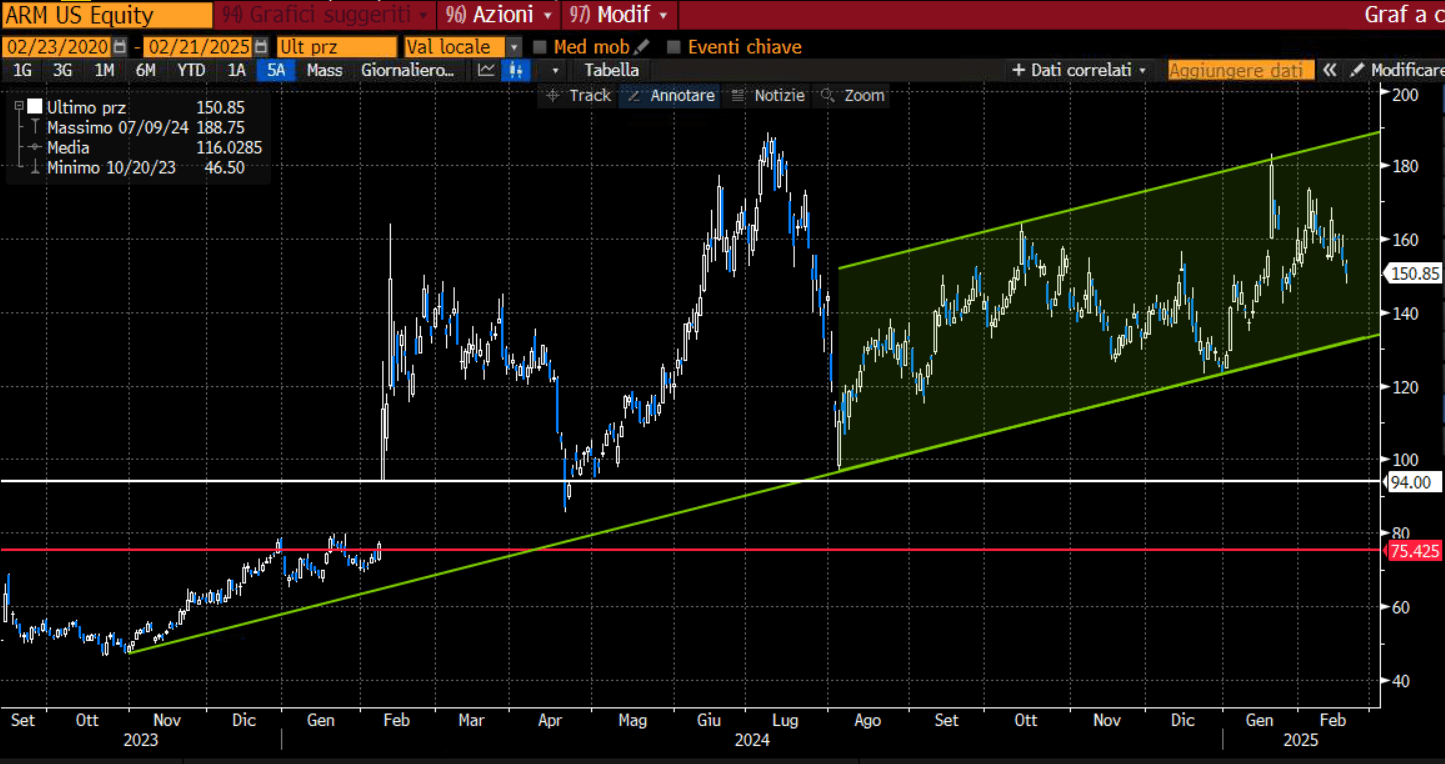Open the Azioni menu
The width and height of the screenshot is (1445, 764).
click(500, 15)
